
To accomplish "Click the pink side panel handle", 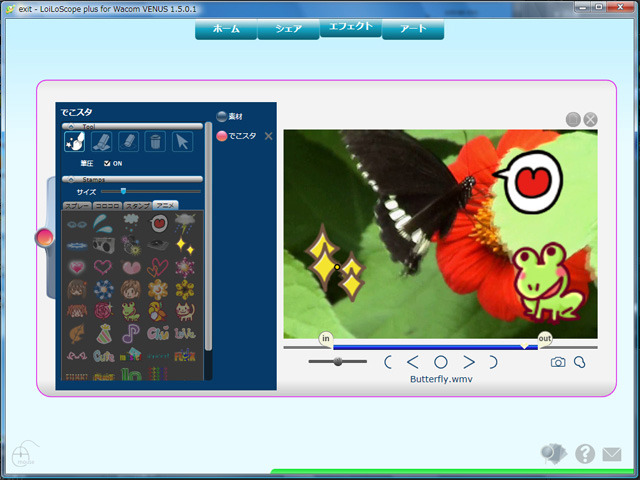I will coord(44,237).
